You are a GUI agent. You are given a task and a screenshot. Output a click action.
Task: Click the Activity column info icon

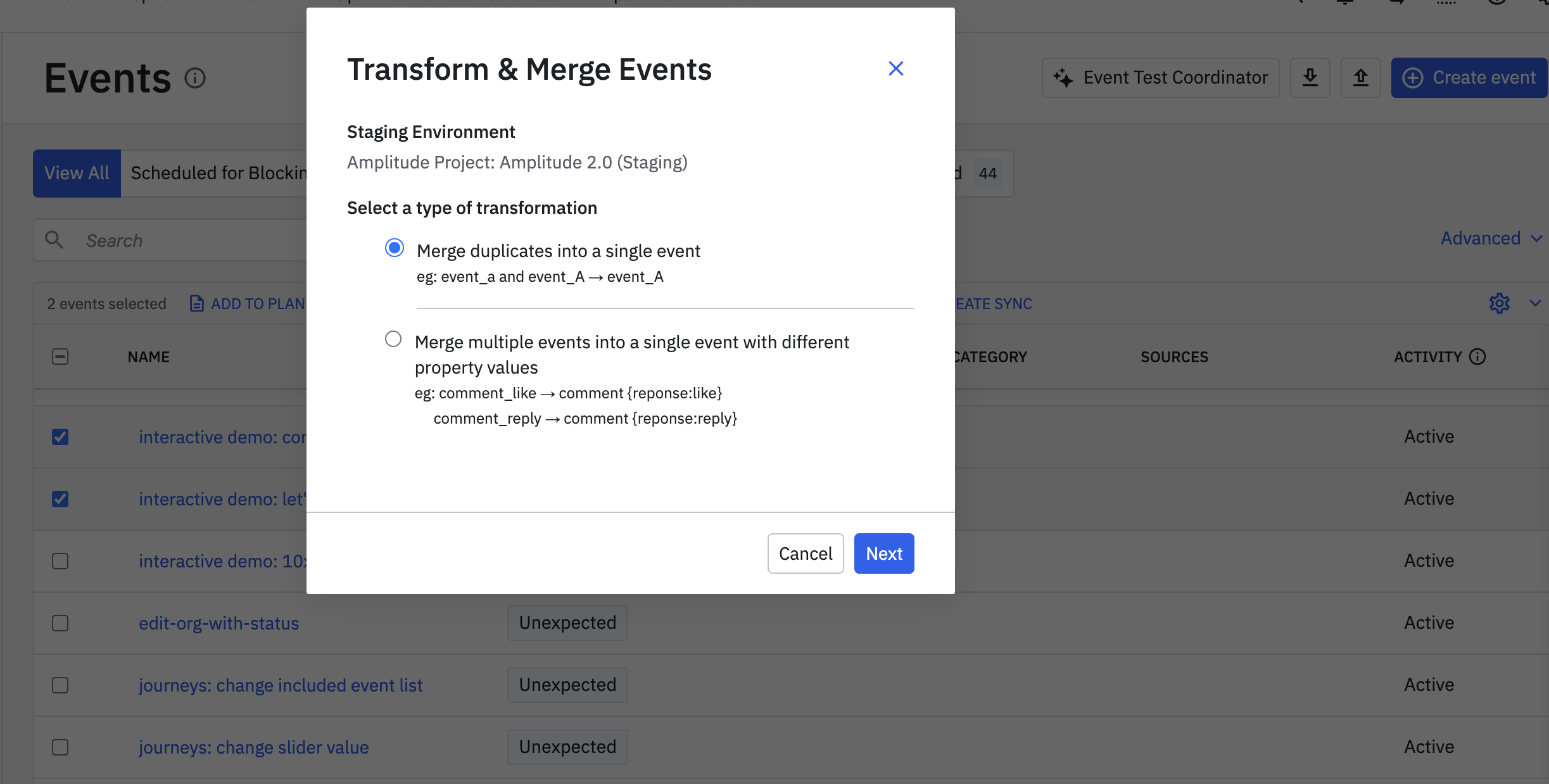coord(1477,357)
